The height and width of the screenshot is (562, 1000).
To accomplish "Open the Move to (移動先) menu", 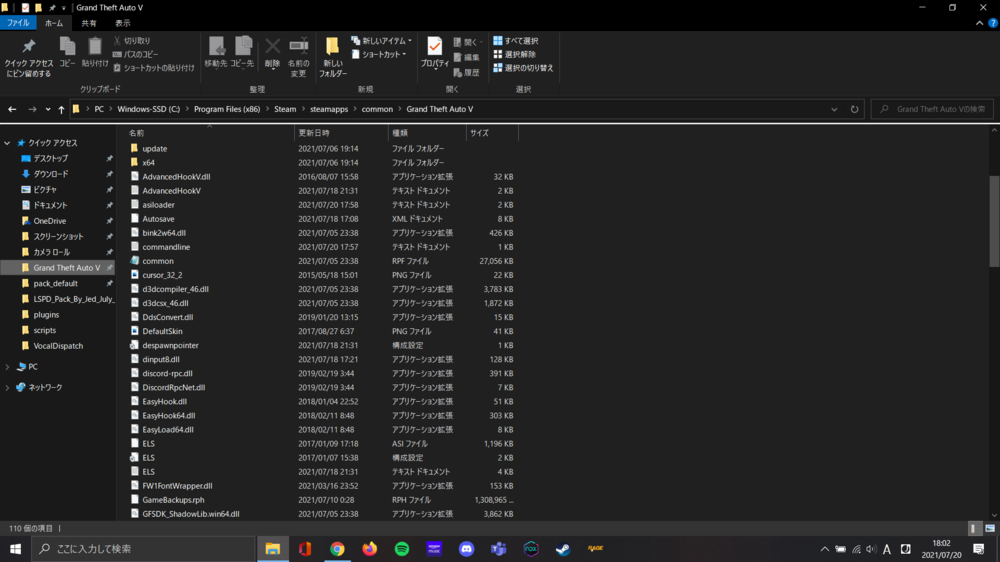I will pos(216,52).
